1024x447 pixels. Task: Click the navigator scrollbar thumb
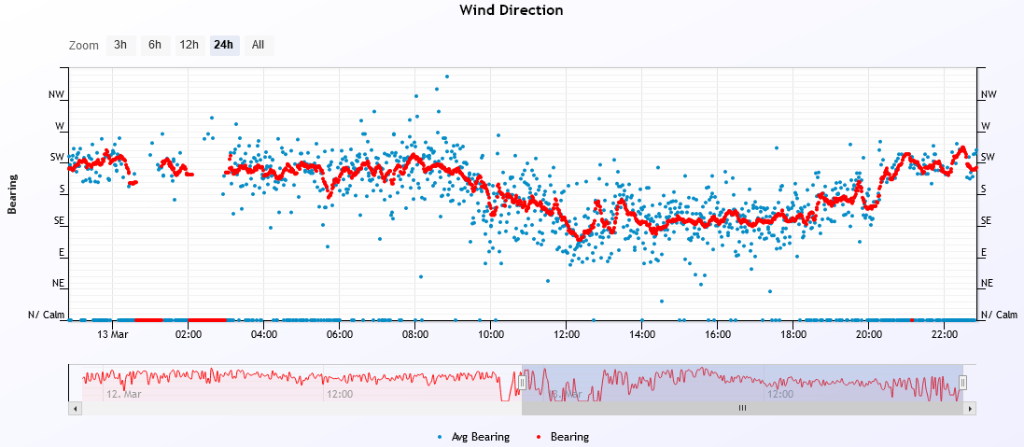[x=743, y=408]
